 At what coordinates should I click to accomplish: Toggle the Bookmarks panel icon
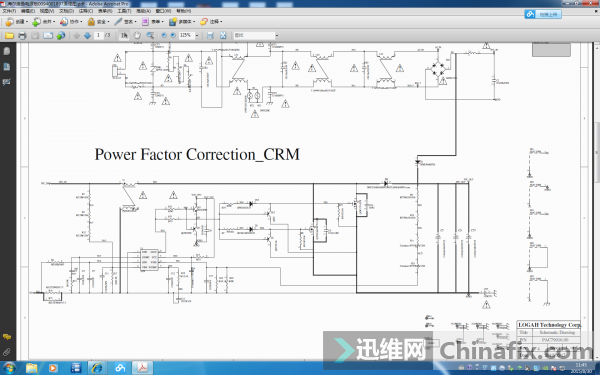[7, 67]
